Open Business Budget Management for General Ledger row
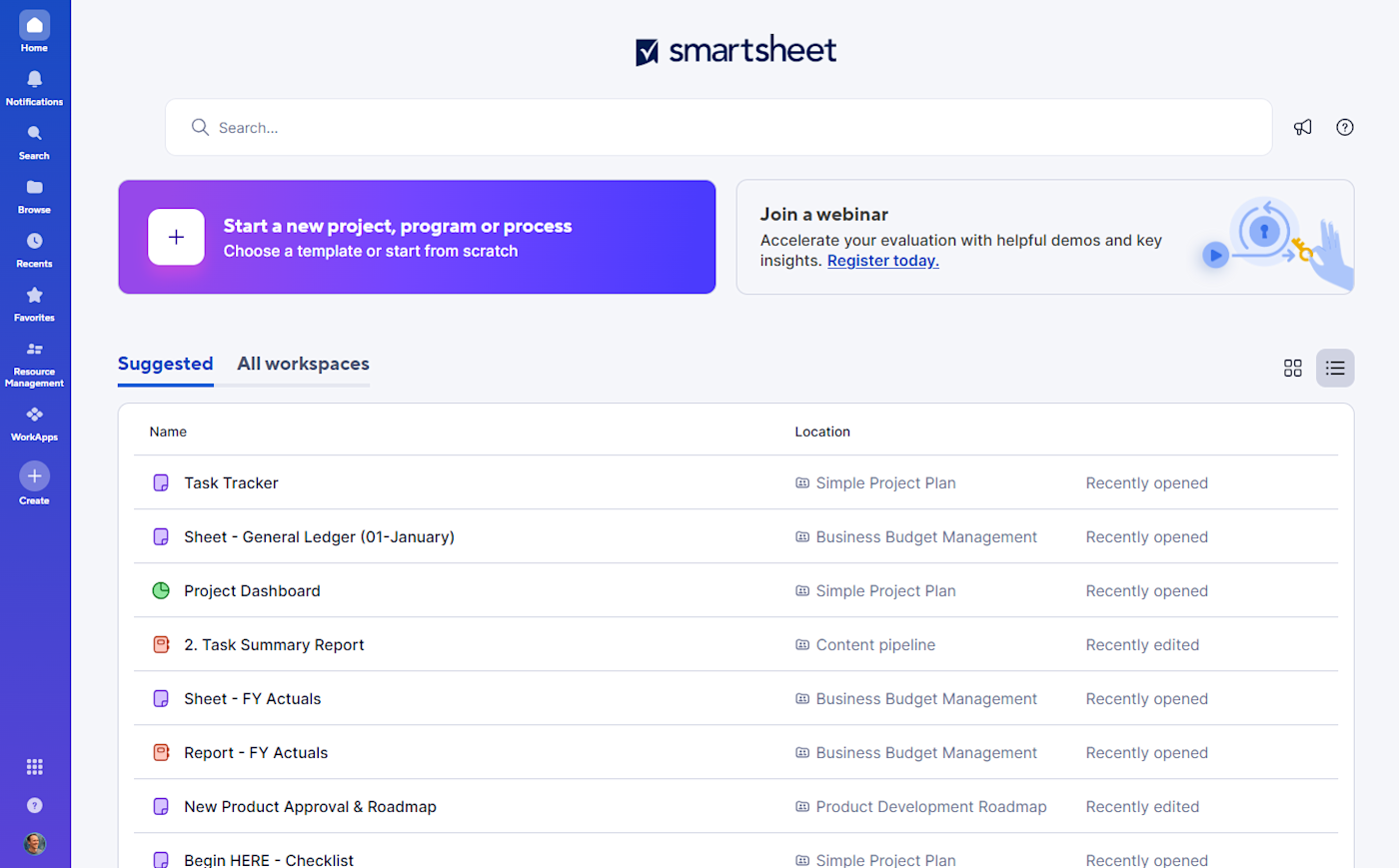This screenshot has height=868, width=1399. tap(916, 536)
